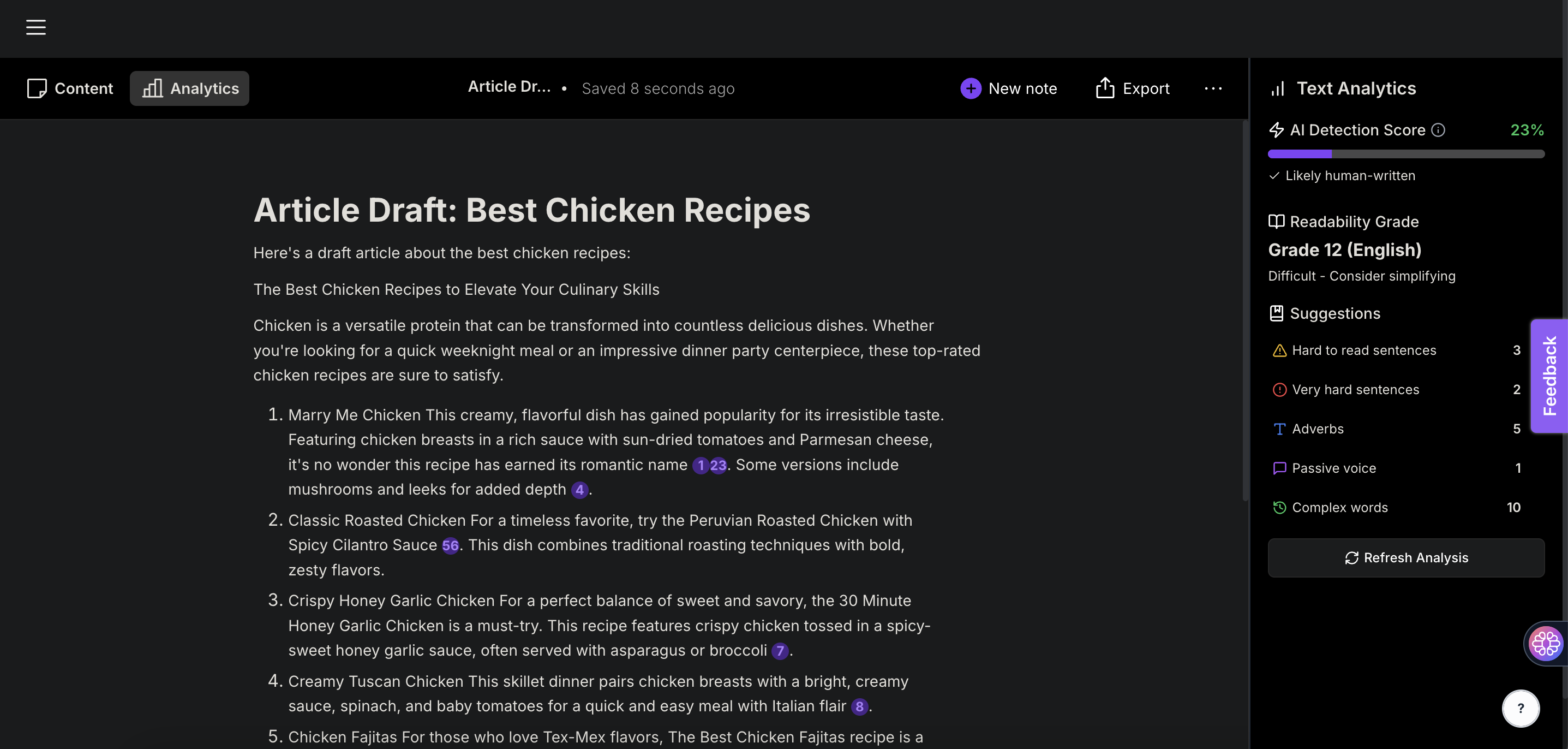The width and height of the screenshot is (1568, 749).
Task: Open the hamburger menu
Action: [36, 27]
